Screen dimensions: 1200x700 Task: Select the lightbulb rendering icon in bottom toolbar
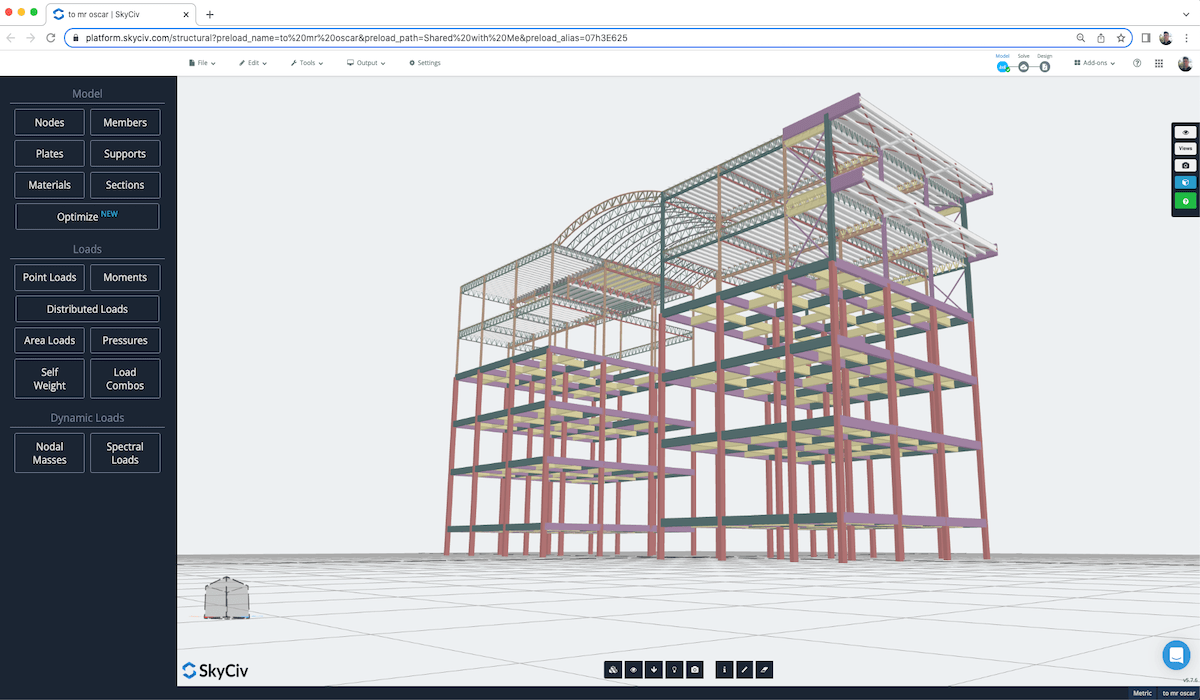673,669
